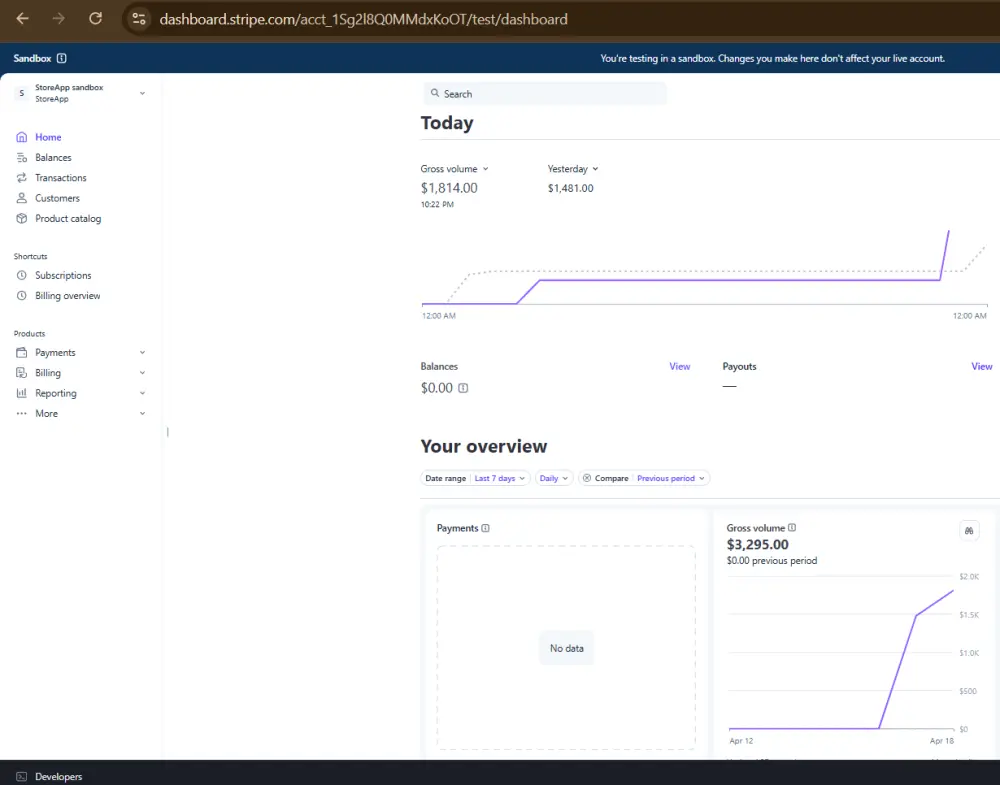The image size is (1000, 785).
Task: Click the Customers person icon
Action: 22,198
